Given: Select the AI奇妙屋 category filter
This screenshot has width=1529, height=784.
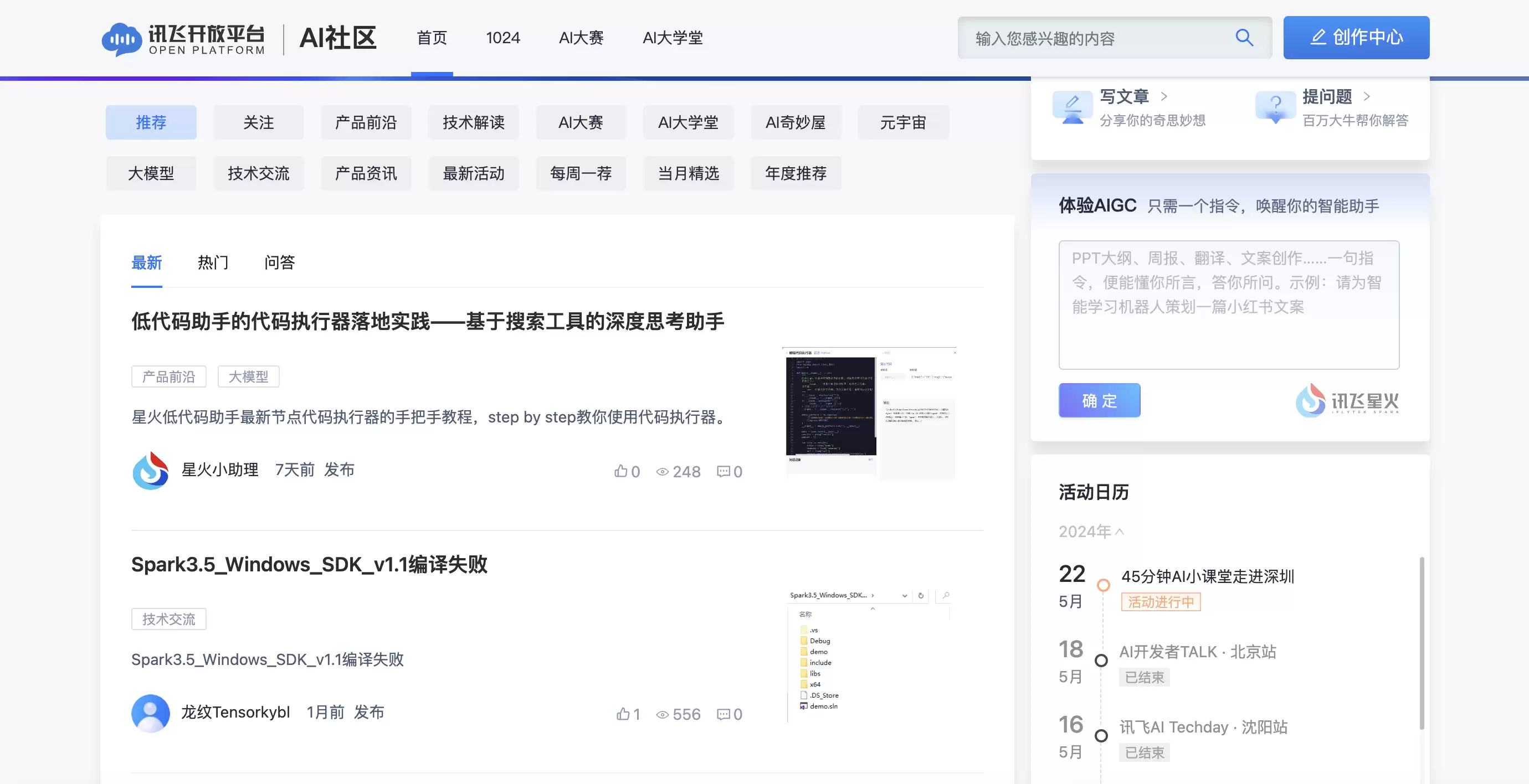Looking at the screenshot, I should (x=796, y=122).
